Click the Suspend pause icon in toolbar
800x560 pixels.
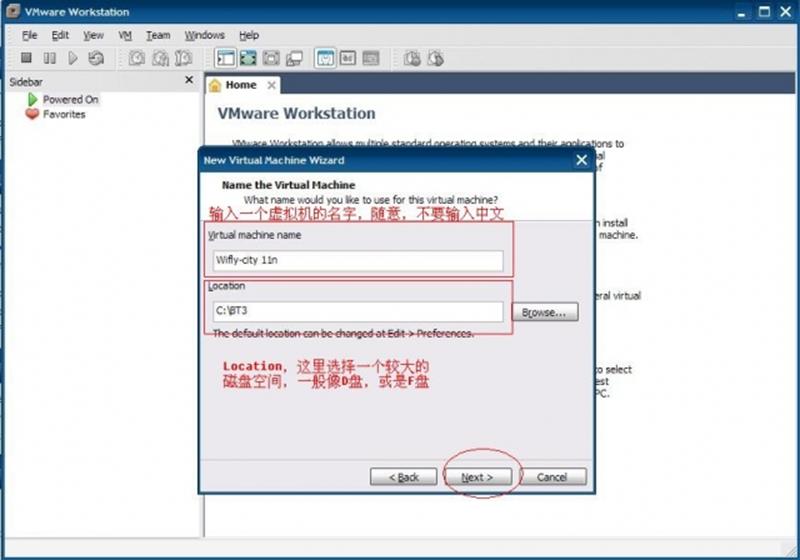pos(49,58)
